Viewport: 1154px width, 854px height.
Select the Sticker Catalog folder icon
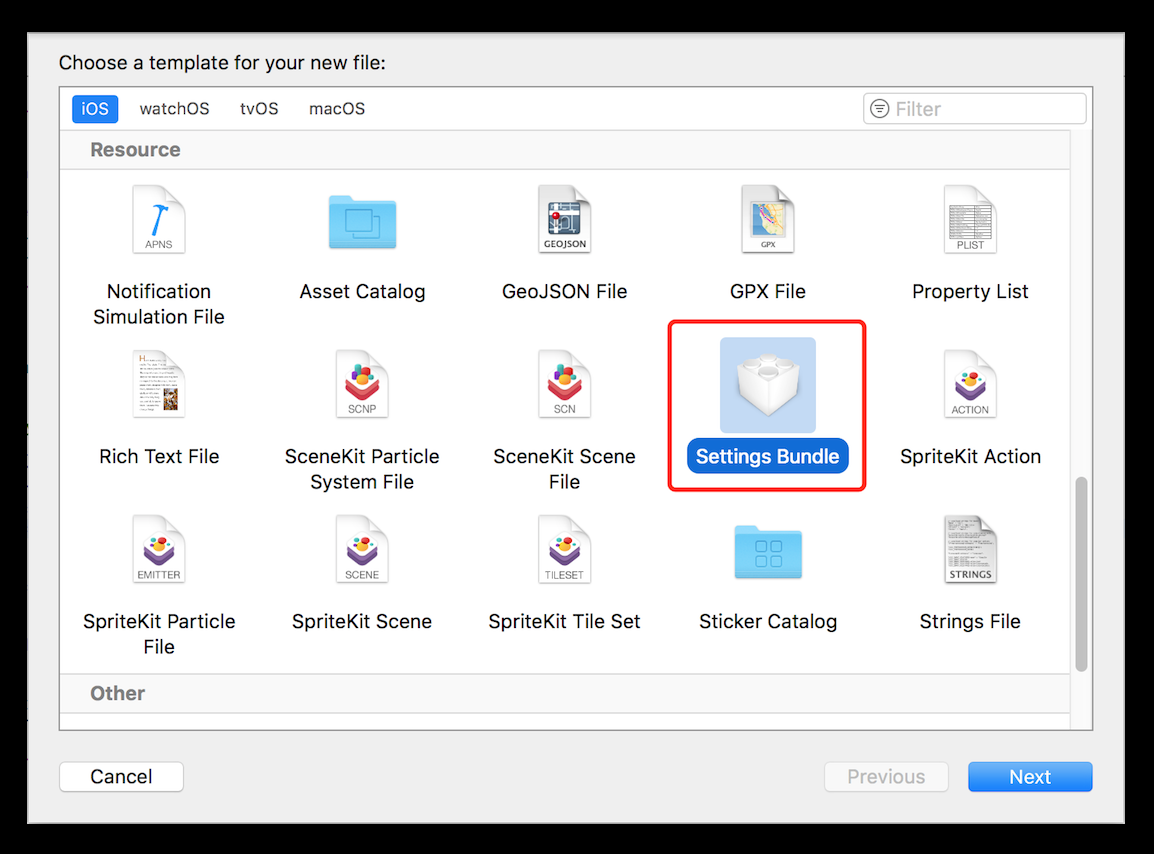767,551
